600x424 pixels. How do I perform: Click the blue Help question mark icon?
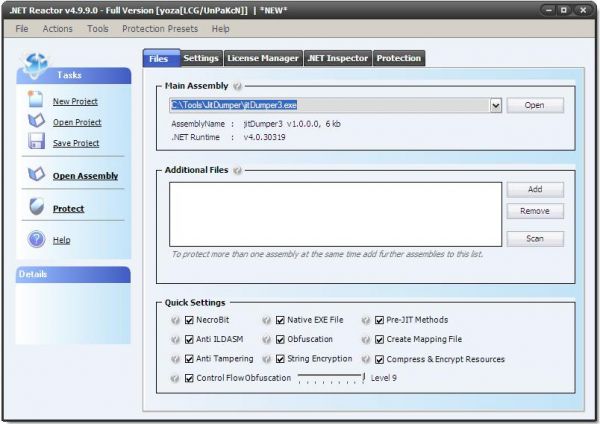click(x=36, y=239)
